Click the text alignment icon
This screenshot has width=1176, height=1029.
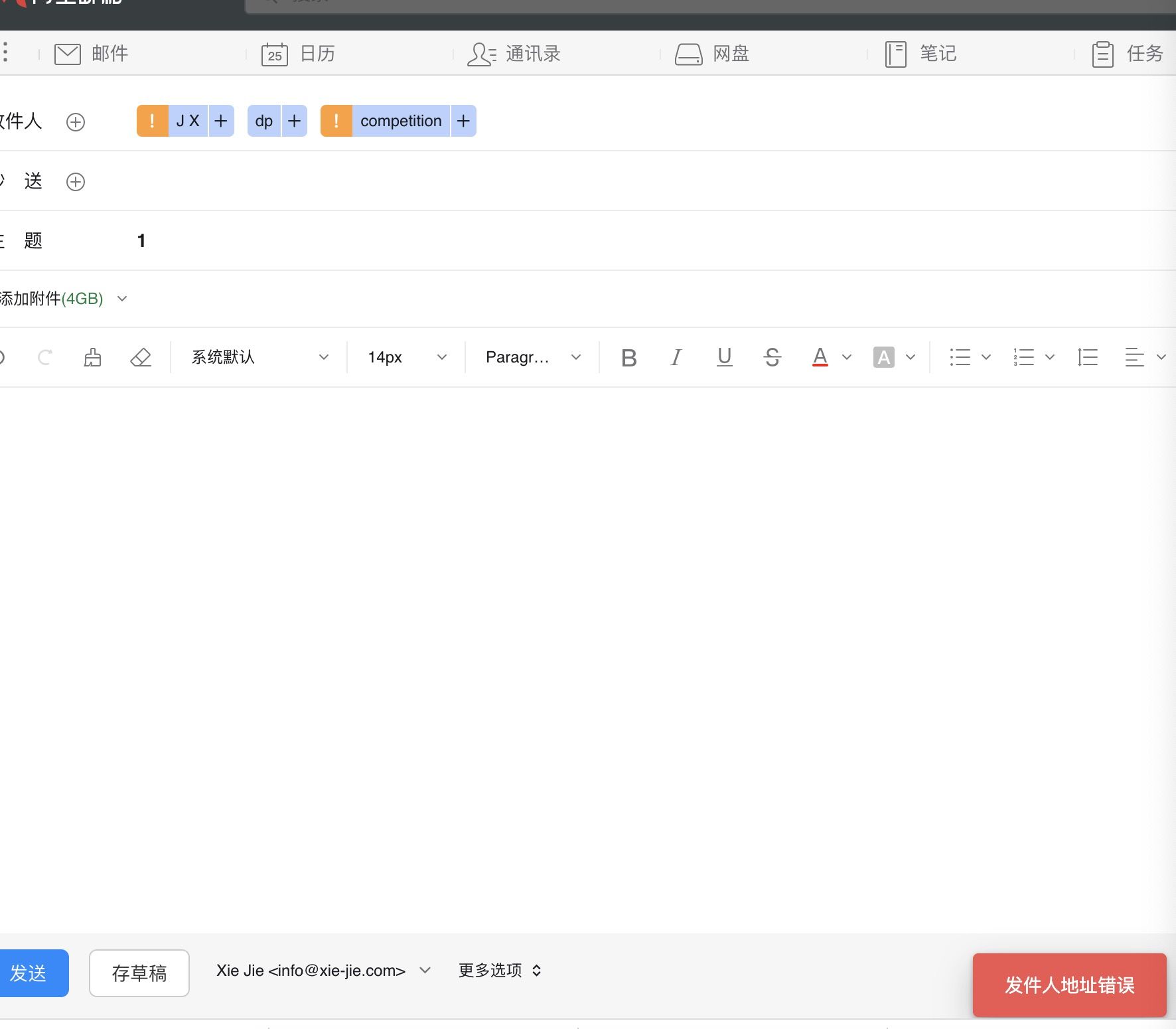pos(1135,358)
